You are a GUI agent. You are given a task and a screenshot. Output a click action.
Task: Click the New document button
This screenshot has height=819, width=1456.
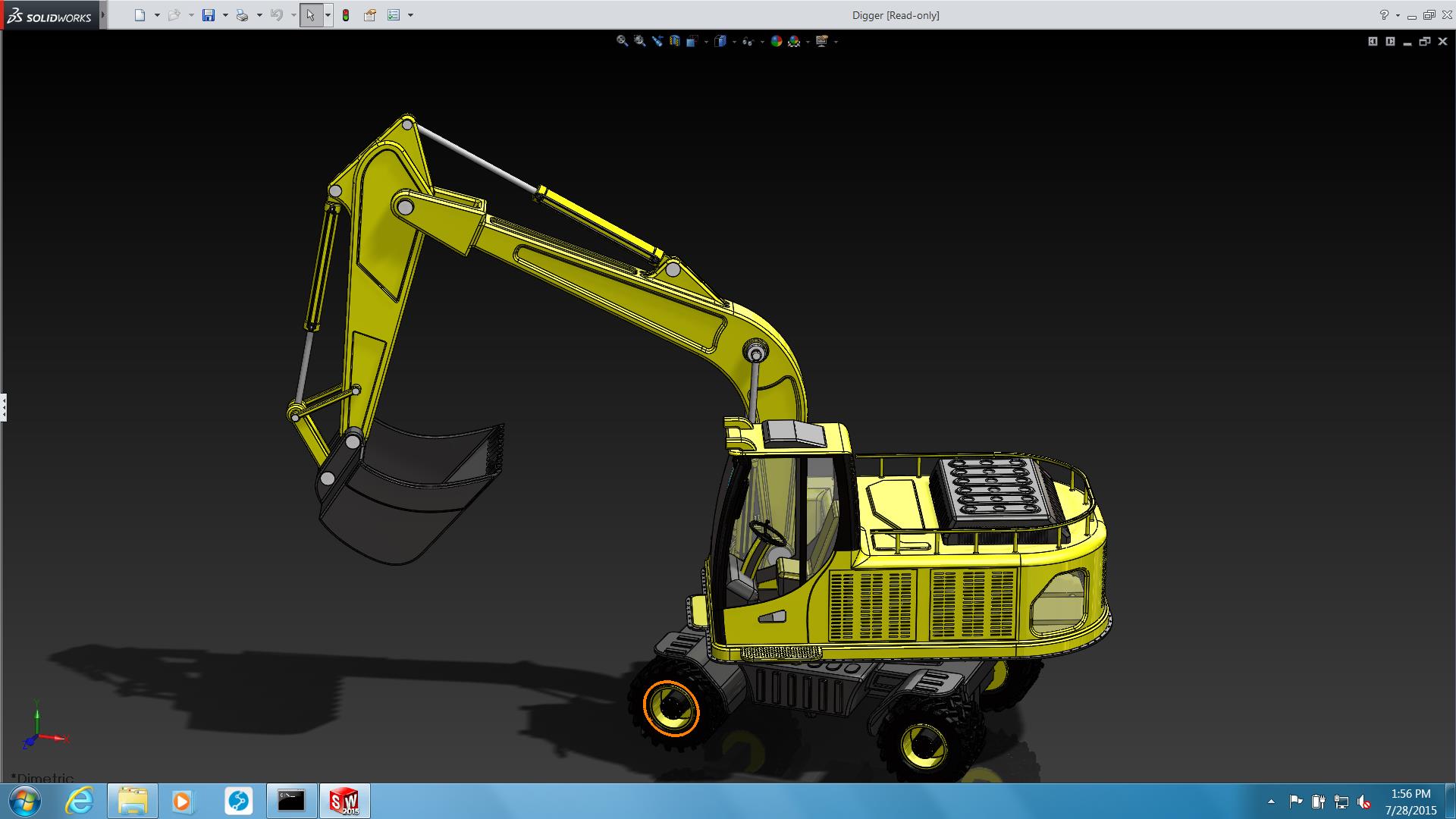coord(140,15)
